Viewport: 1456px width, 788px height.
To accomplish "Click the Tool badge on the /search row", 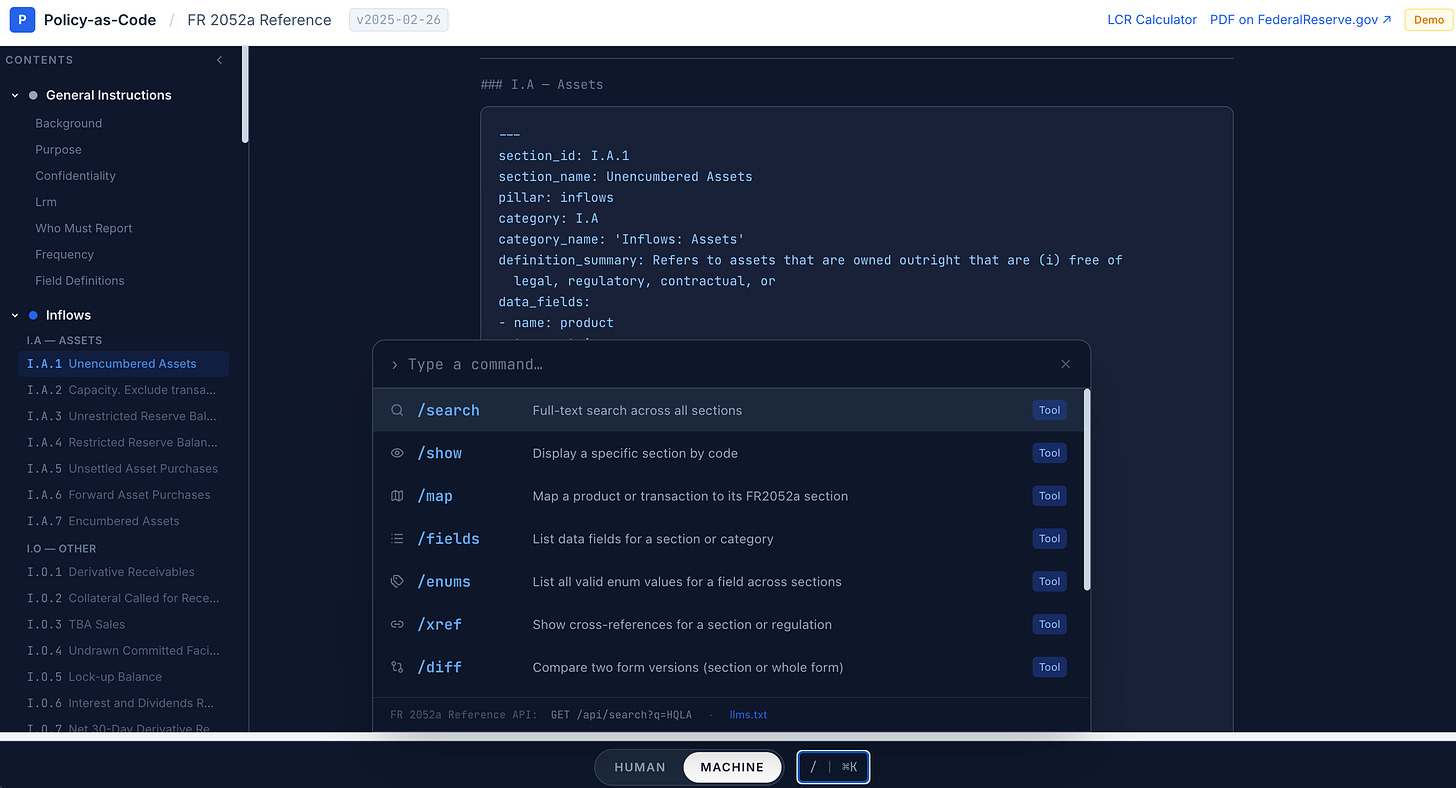I will point(1049,410).
